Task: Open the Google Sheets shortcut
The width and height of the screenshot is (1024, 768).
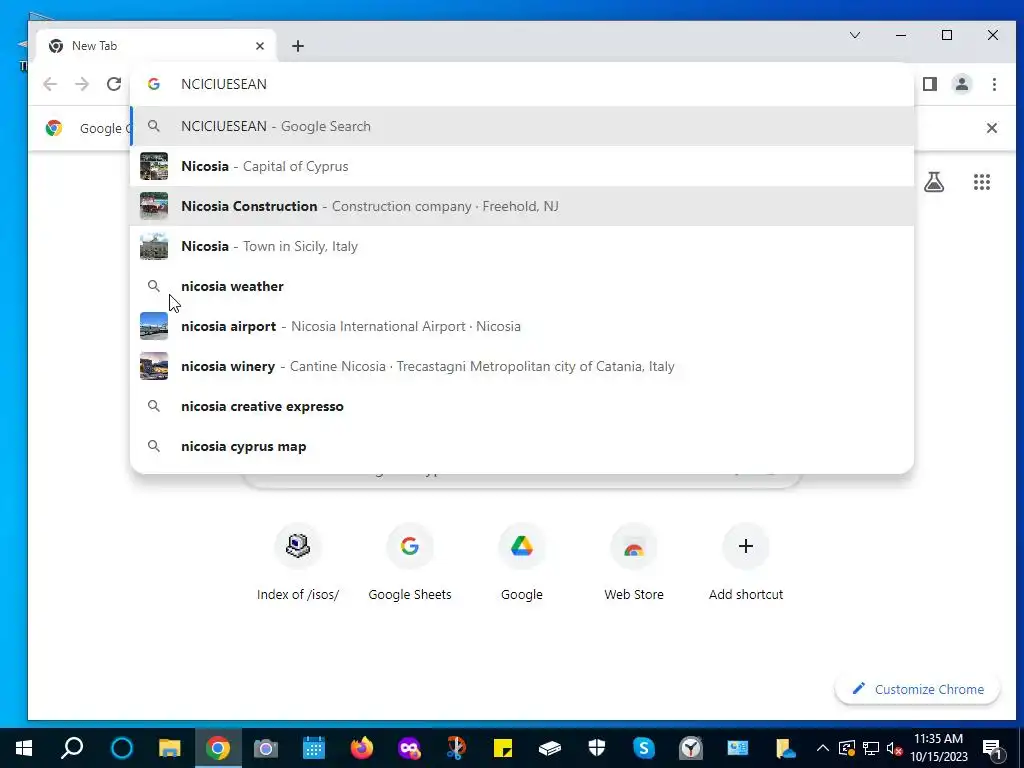Action: click(x=410, y=563)
